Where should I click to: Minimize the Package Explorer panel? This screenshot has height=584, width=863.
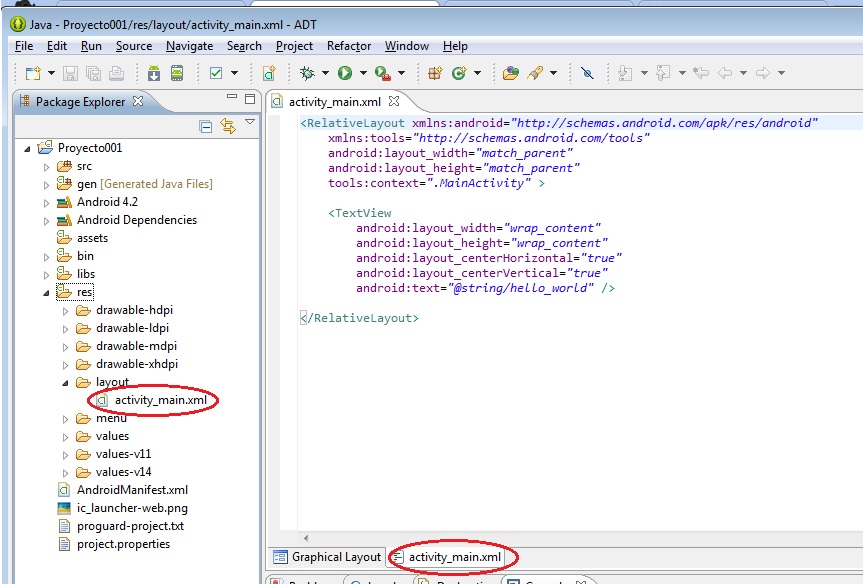pos(232,97)
